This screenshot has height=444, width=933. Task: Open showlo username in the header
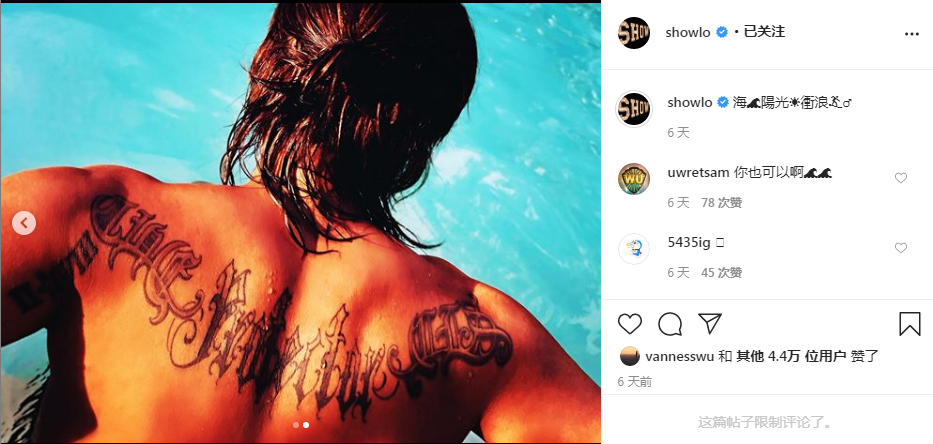click(687, 32)
